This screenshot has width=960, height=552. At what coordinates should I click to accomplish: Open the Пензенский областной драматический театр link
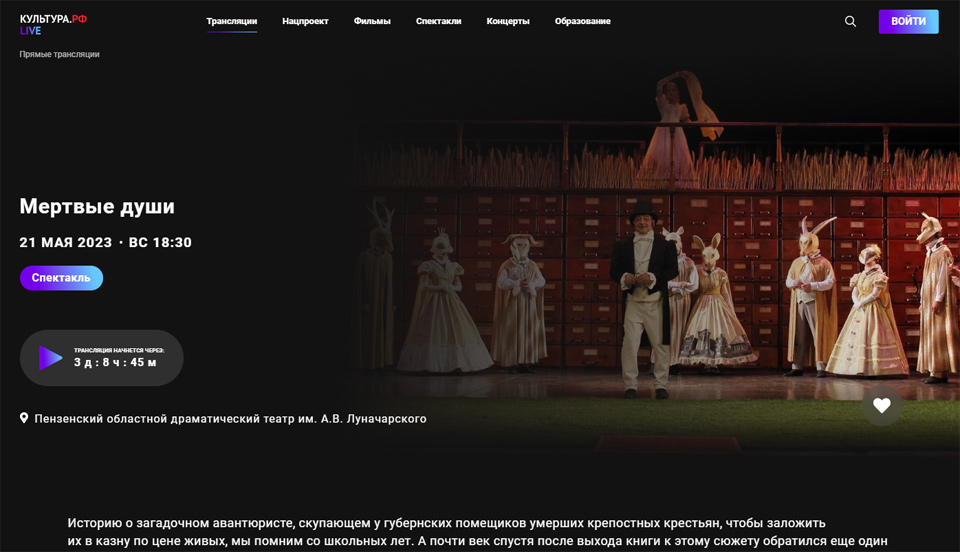pos(230,419)
